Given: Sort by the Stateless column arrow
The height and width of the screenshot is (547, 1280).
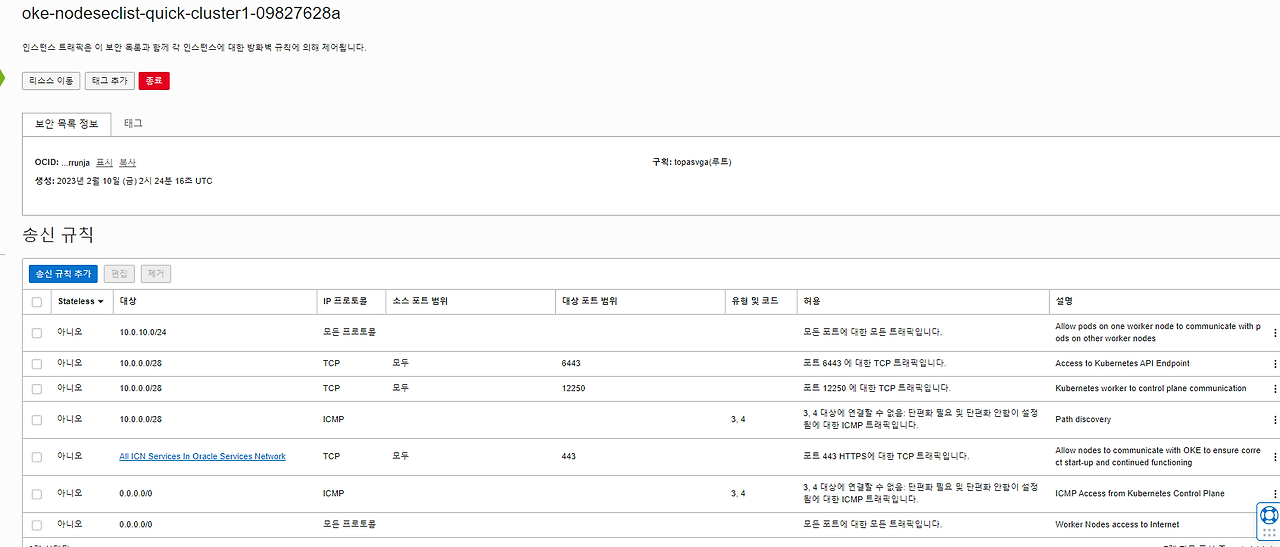Looking at the screenshot, I should click(x=101, y=301).
